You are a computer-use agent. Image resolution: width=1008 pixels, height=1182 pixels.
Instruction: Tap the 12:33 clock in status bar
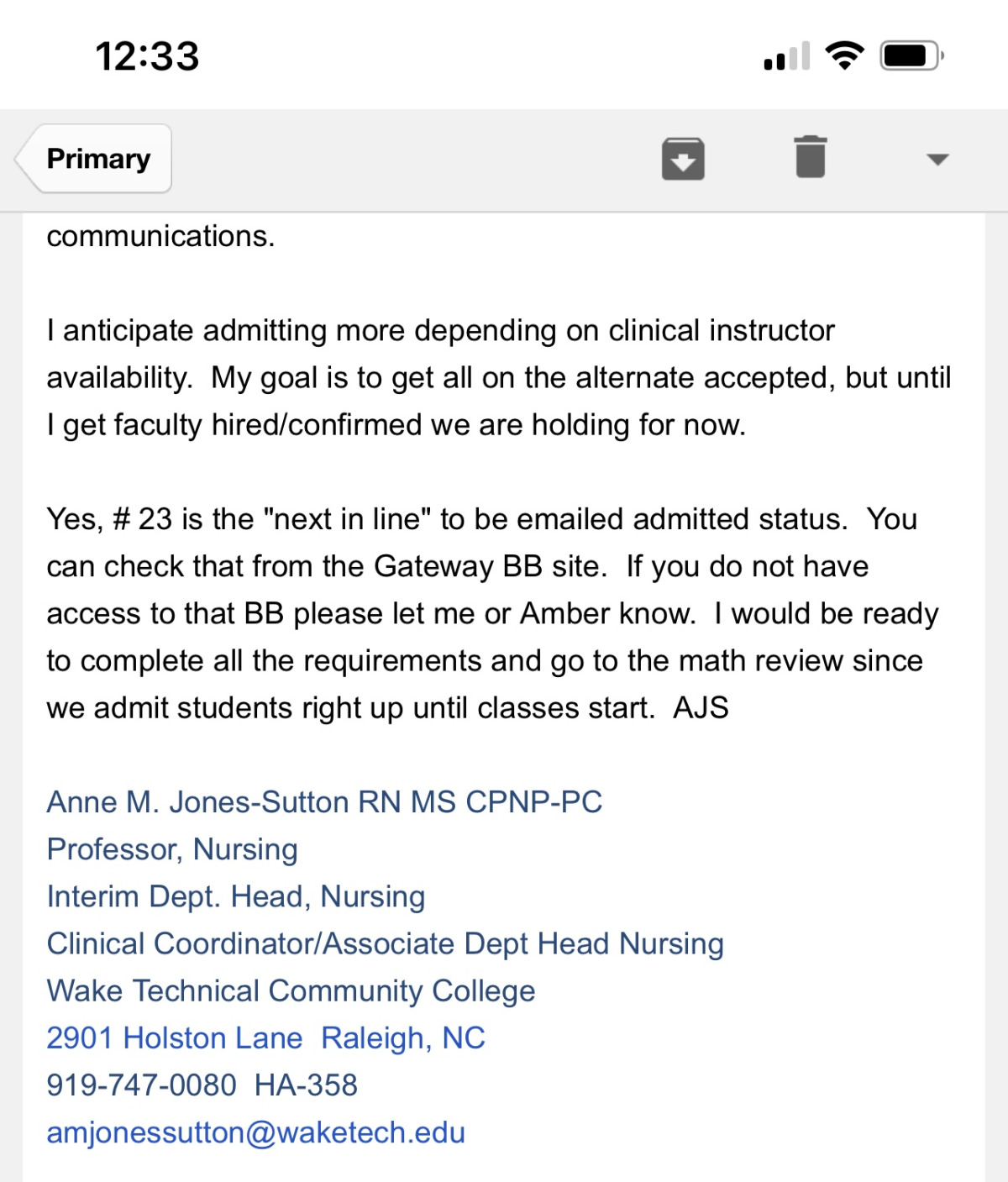[147, 56]
